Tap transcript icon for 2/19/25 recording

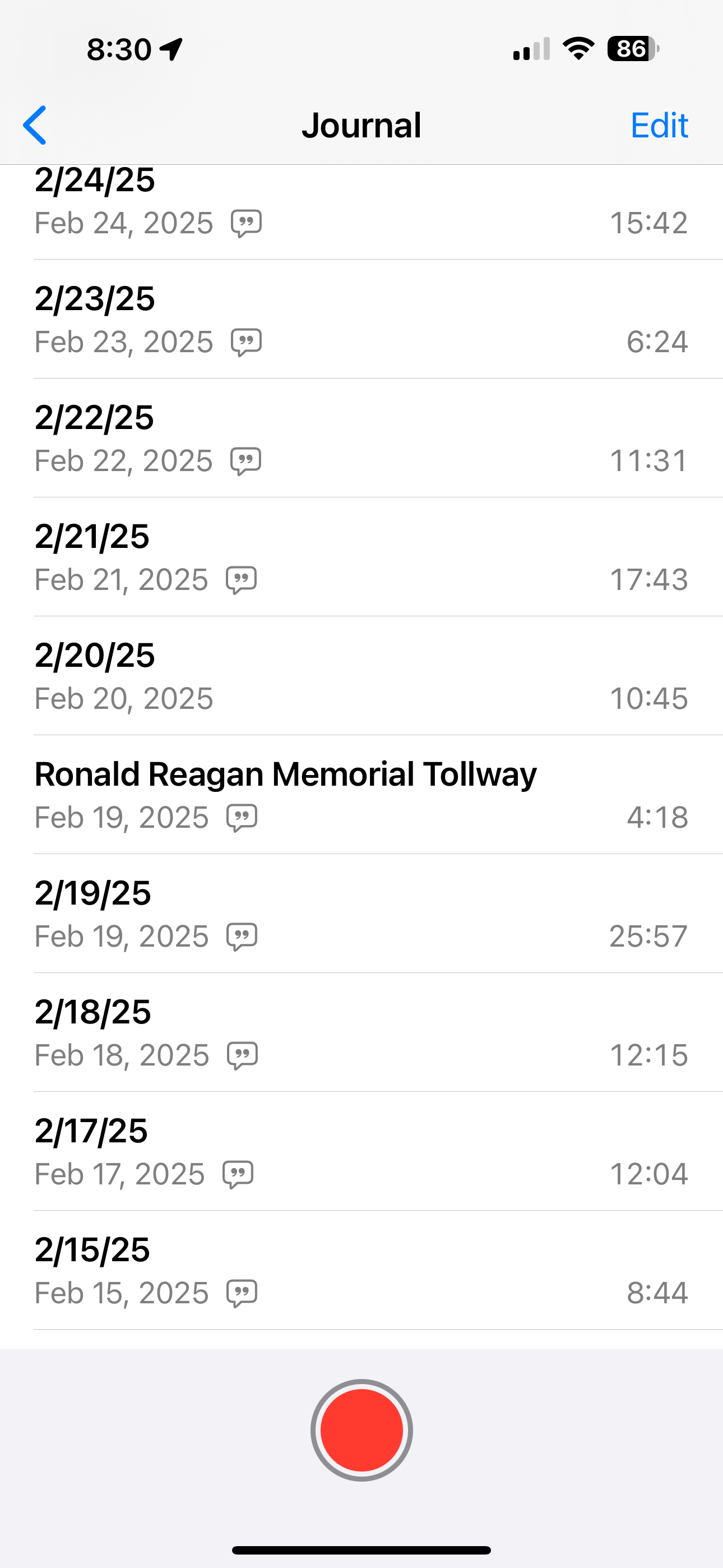click(242, 936)
